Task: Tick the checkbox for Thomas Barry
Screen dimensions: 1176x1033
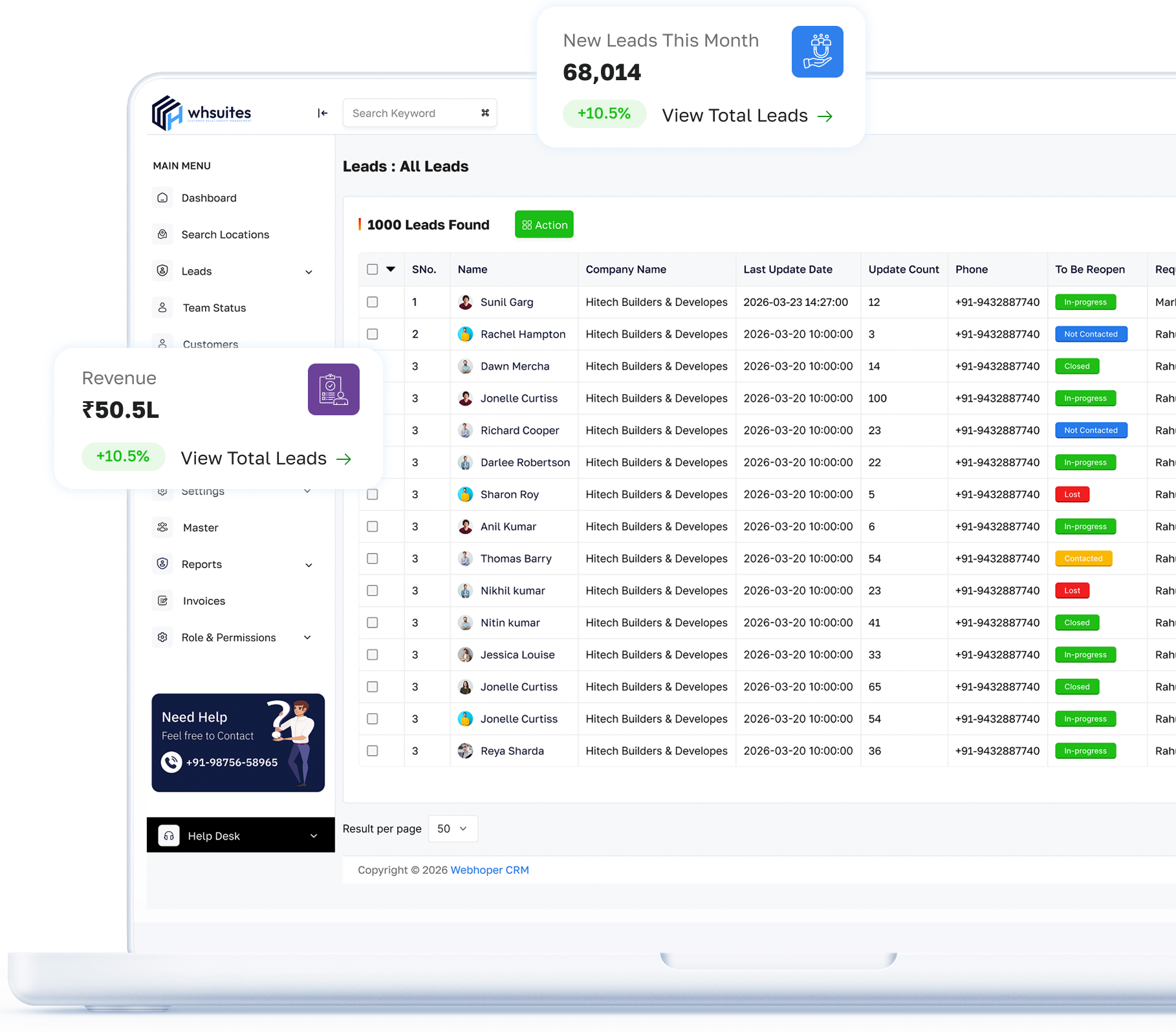Action: pyautogui.click(x=373, y=558)
